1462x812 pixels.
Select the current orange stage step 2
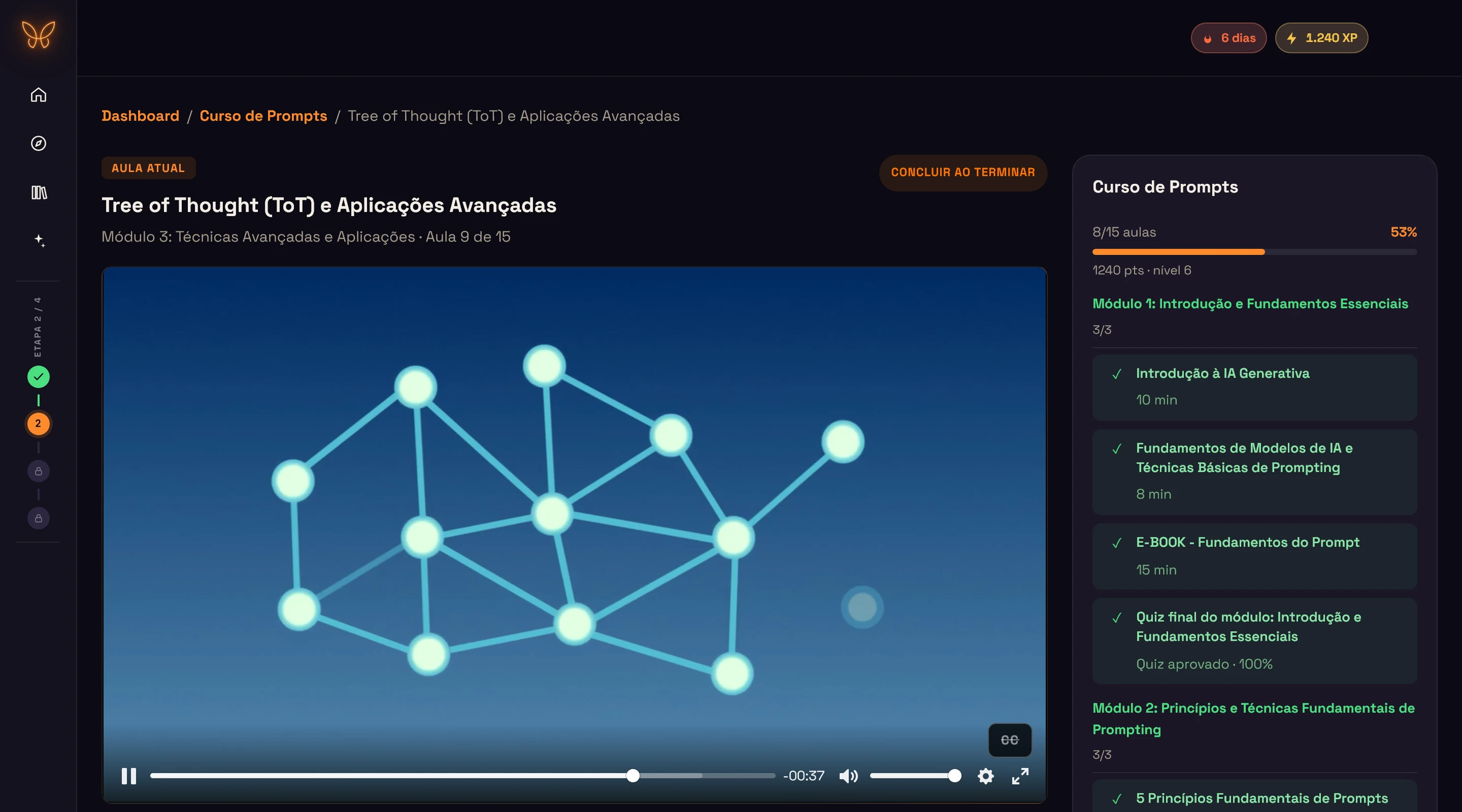click(38, 424)
